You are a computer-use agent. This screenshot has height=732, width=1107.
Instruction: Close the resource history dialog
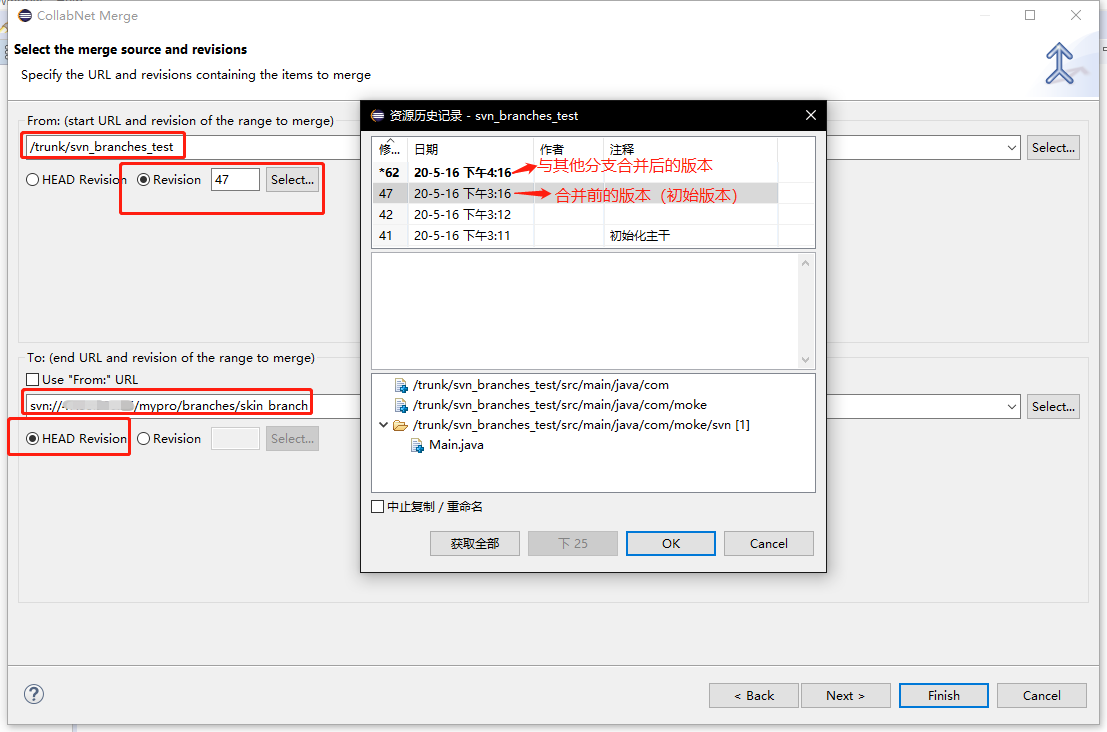click(810, 115)
